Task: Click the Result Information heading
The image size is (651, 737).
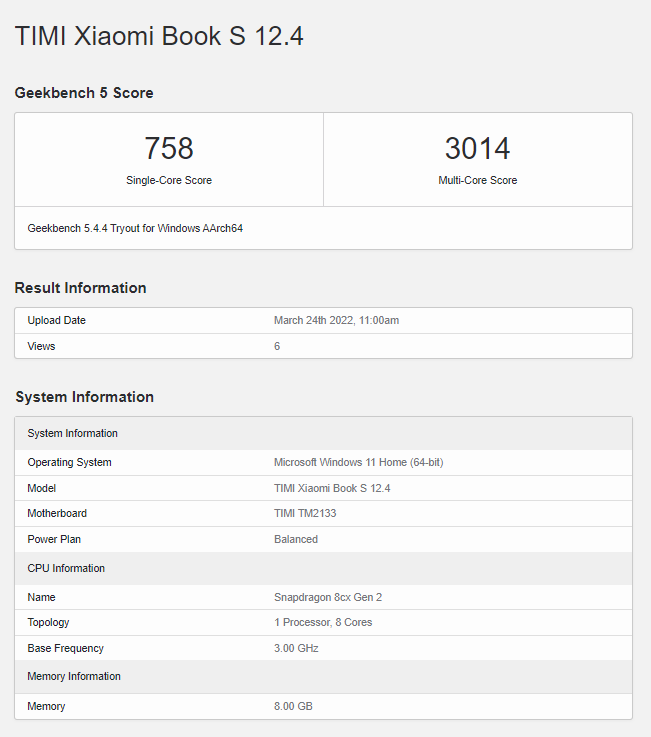Action: [80, 288]
